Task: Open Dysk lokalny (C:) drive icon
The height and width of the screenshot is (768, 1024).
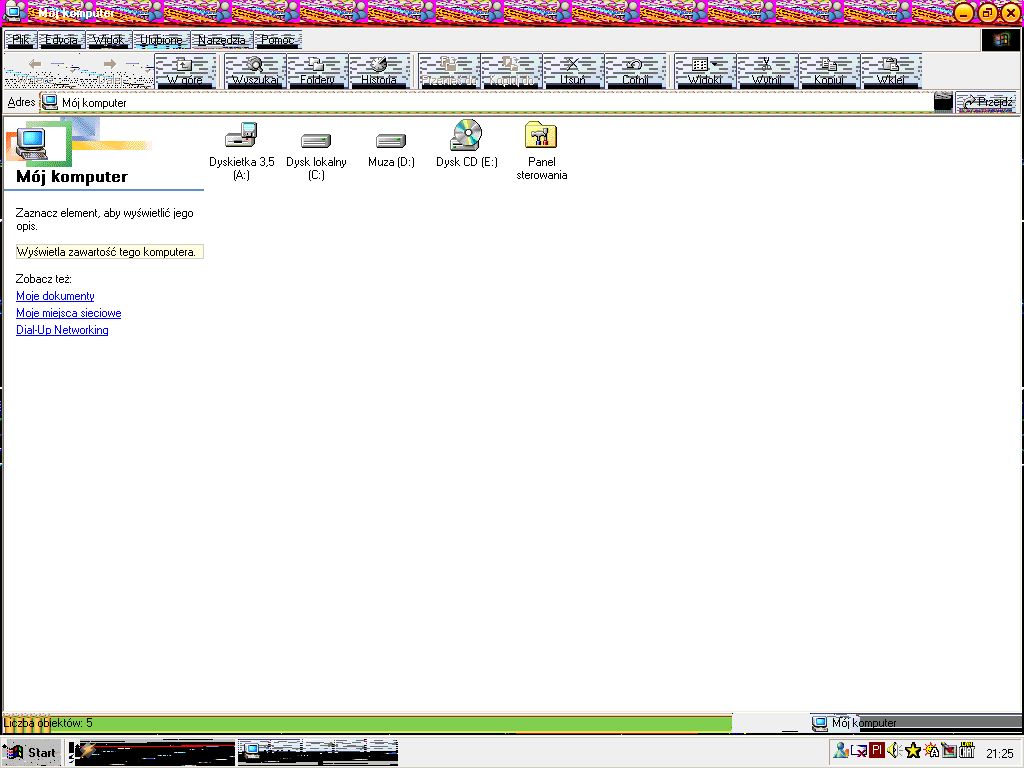Action: [316, 141]
